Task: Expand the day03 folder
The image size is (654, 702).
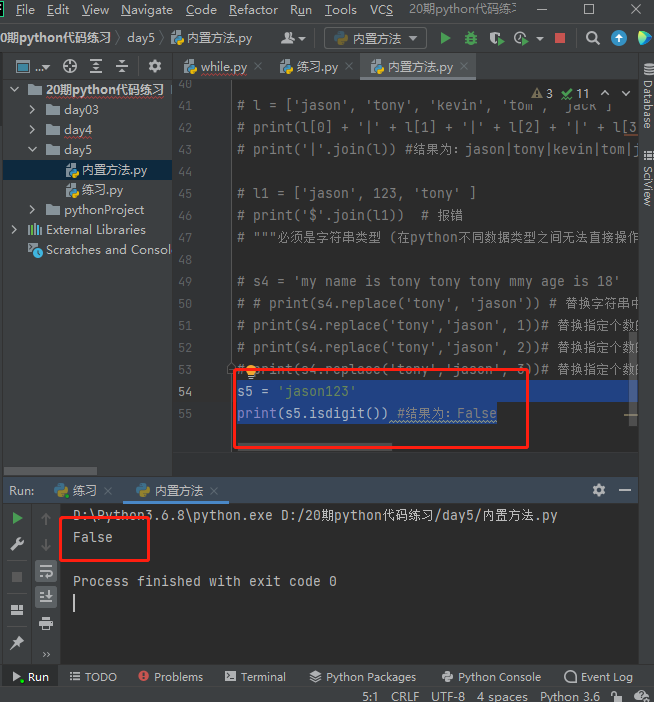Action: (x=32, y=110)
